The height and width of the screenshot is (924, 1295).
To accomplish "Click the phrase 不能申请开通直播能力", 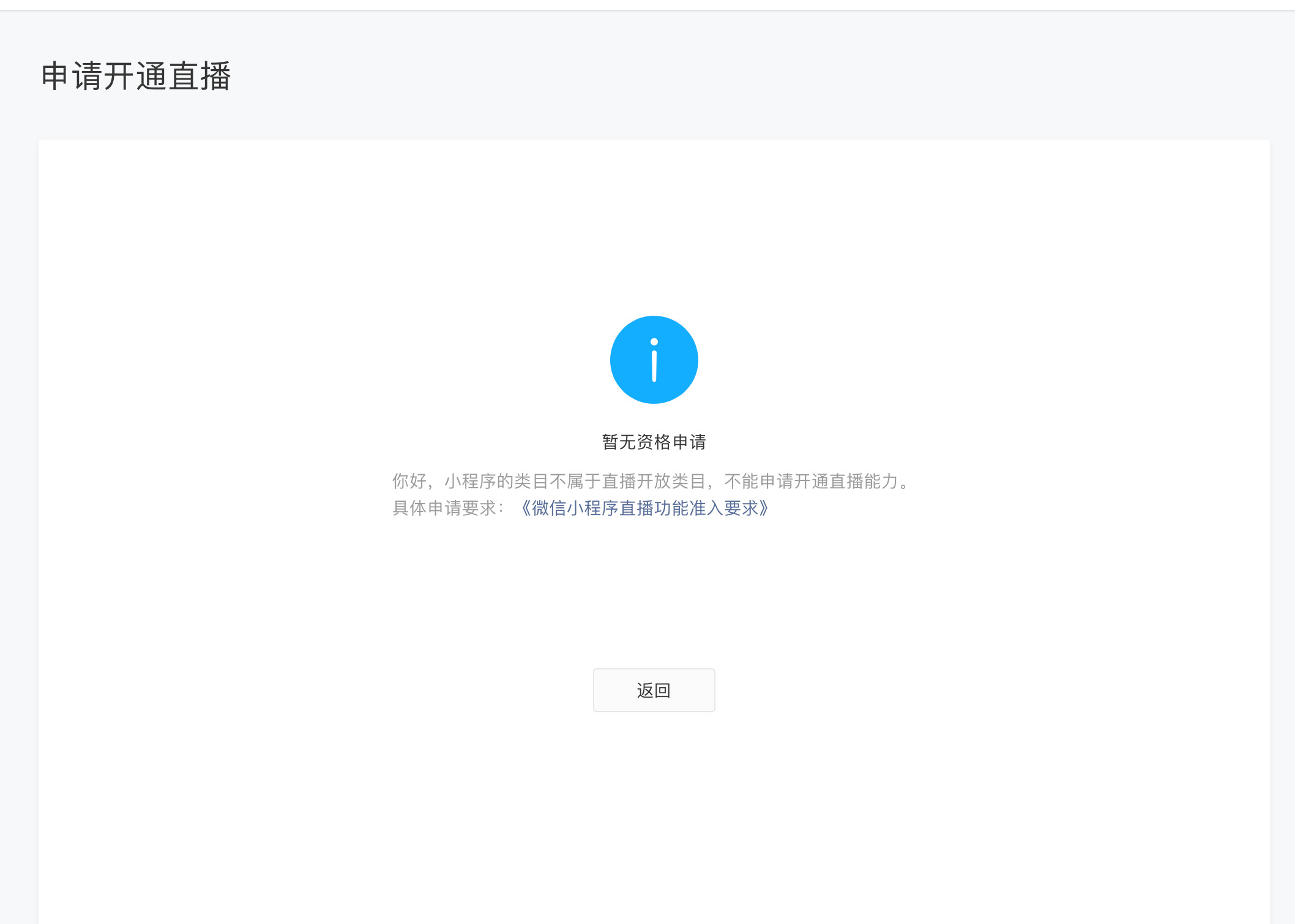I will coord(811,482).
